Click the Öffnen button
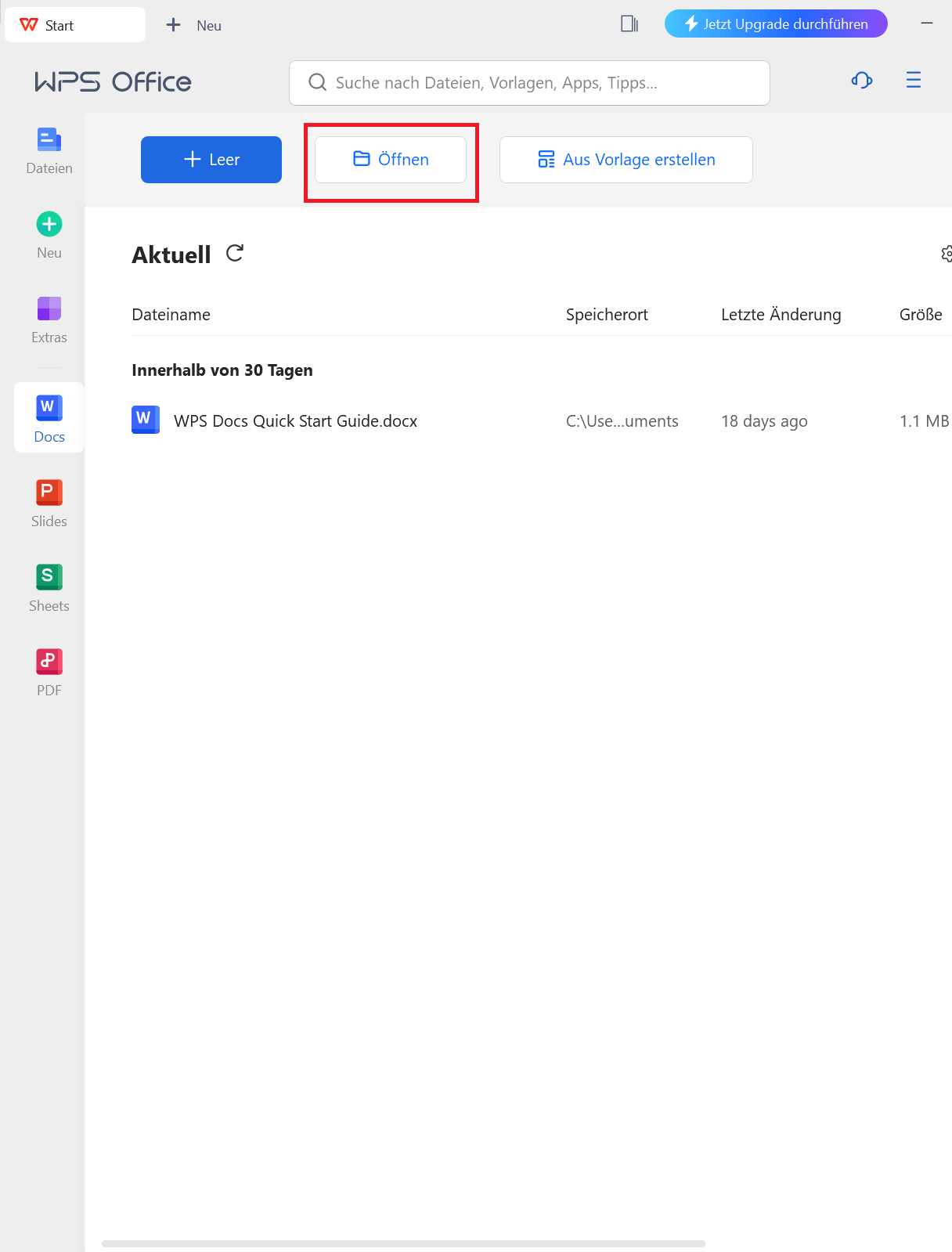This screenshot has height=1252, width=952. click(391, 160)
